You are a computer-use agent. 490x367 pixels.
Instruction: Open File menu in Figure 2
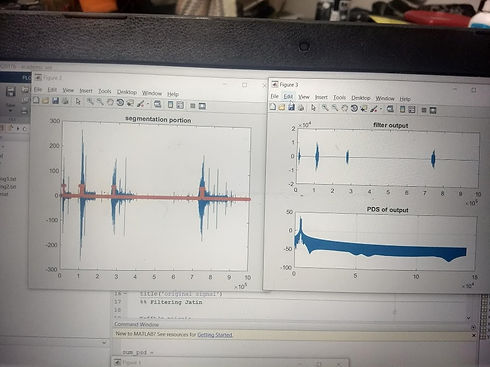pyautogui.click(x=38, y=89)
